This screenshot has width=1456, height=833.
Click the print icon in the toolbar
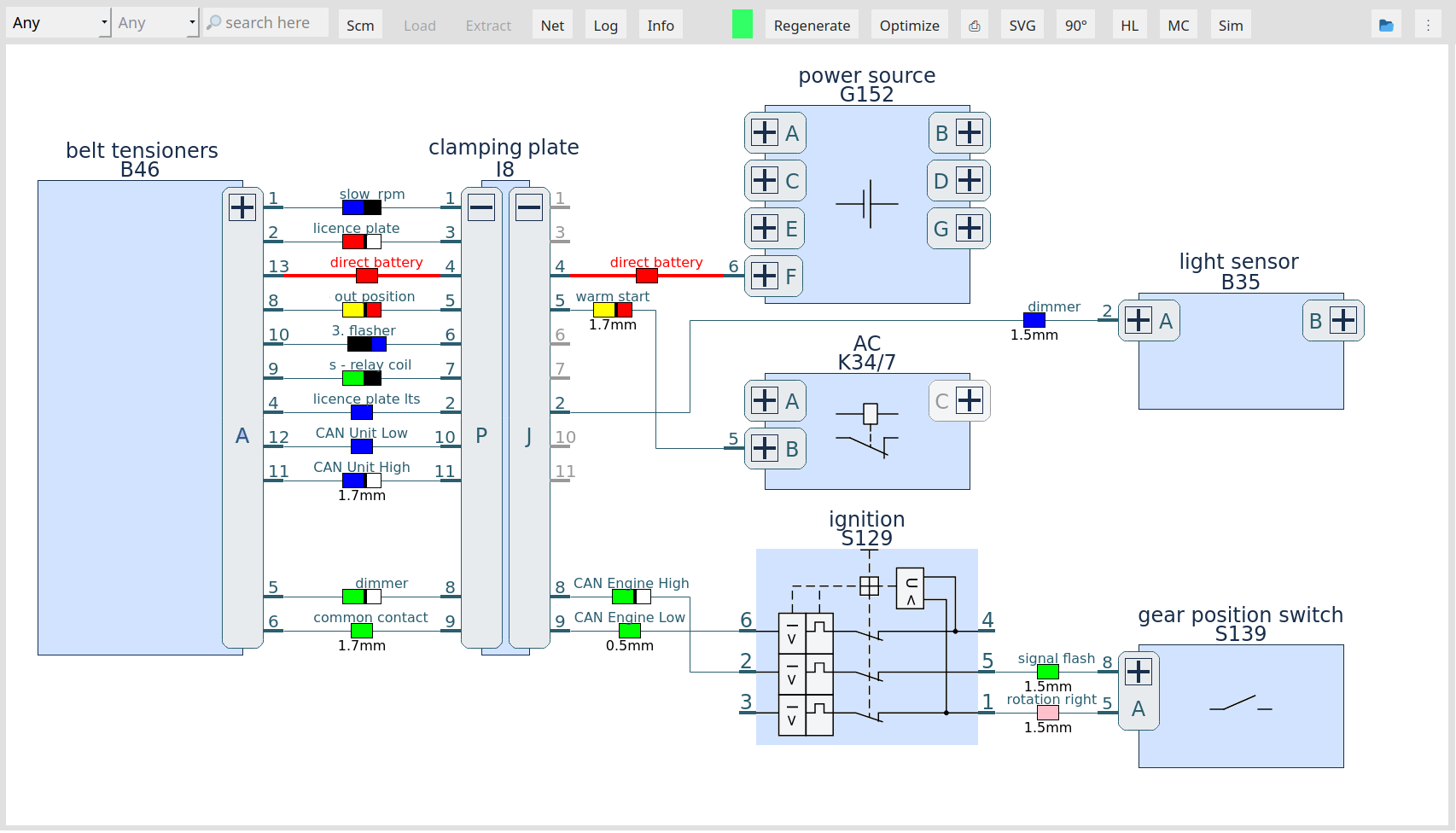coord(974,26)
